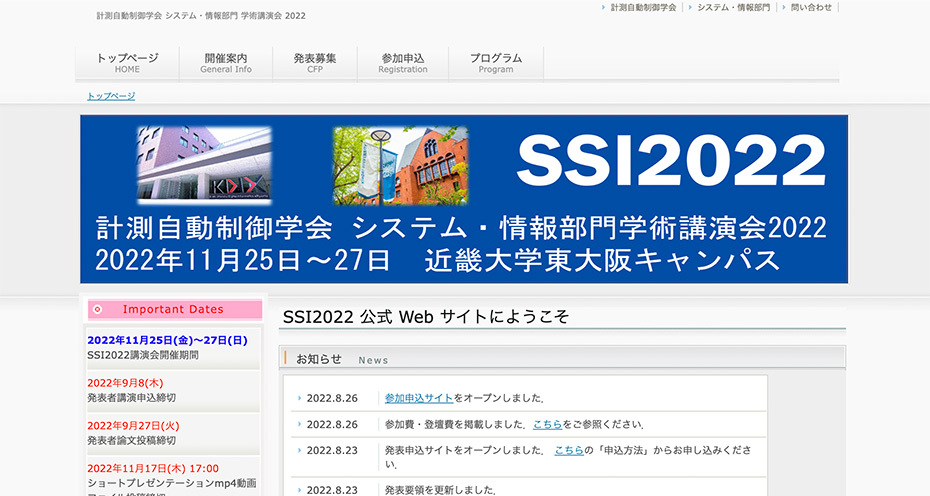
Task: Click the arrow bullet of 参加申込サイト news row
Action: [300, 398]
